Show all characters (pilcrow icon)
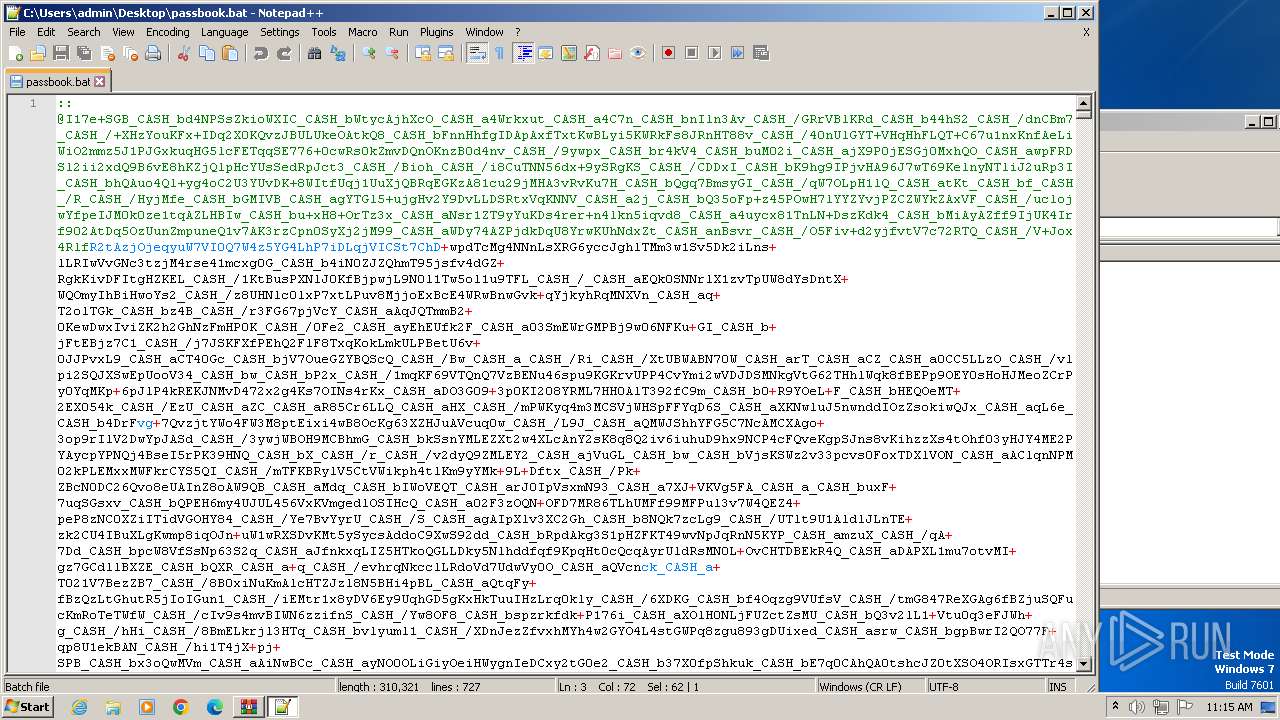Screen dimensions: 1280x720 500,53
